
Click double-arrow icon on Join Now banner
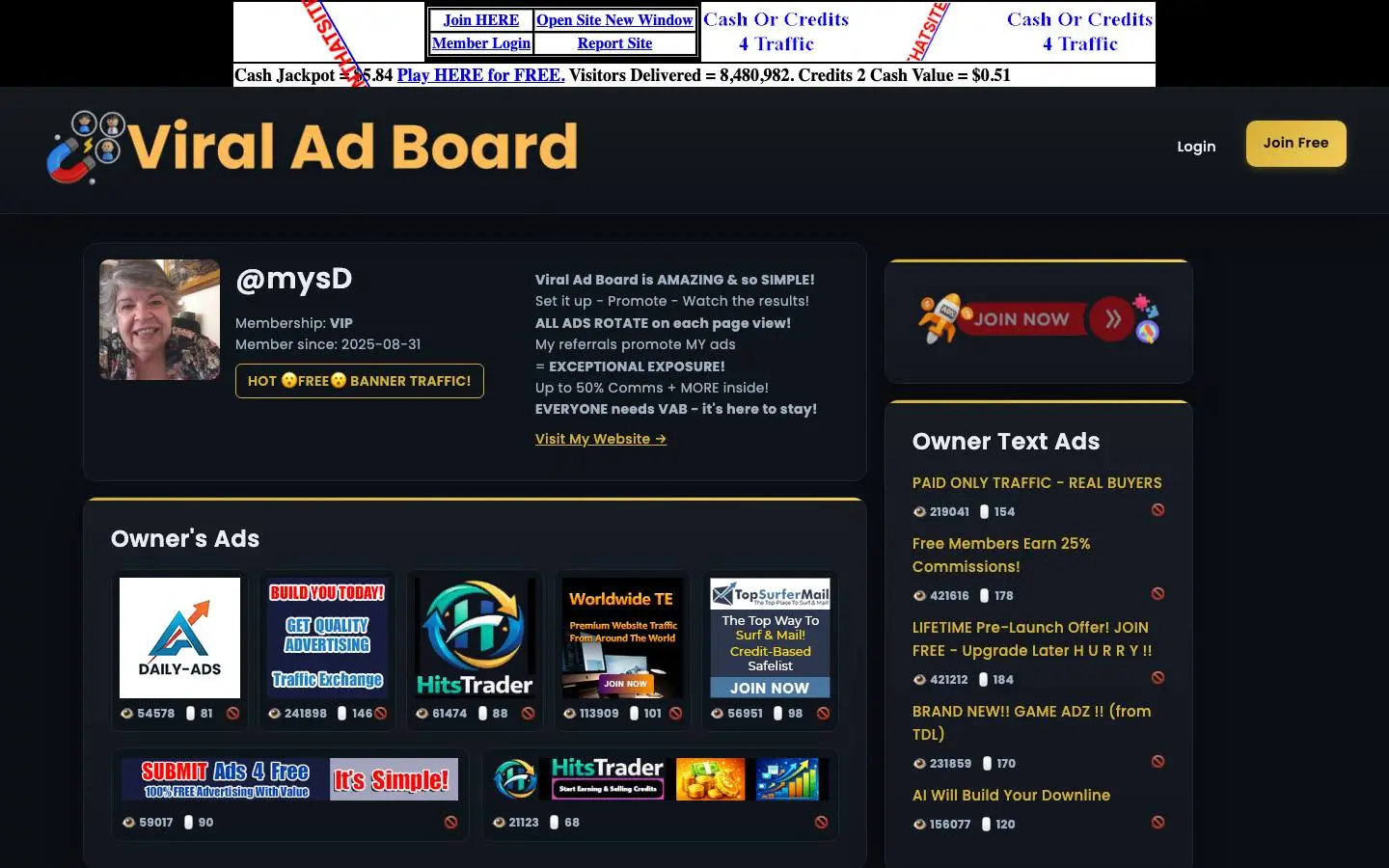(x=1112, y=319)
